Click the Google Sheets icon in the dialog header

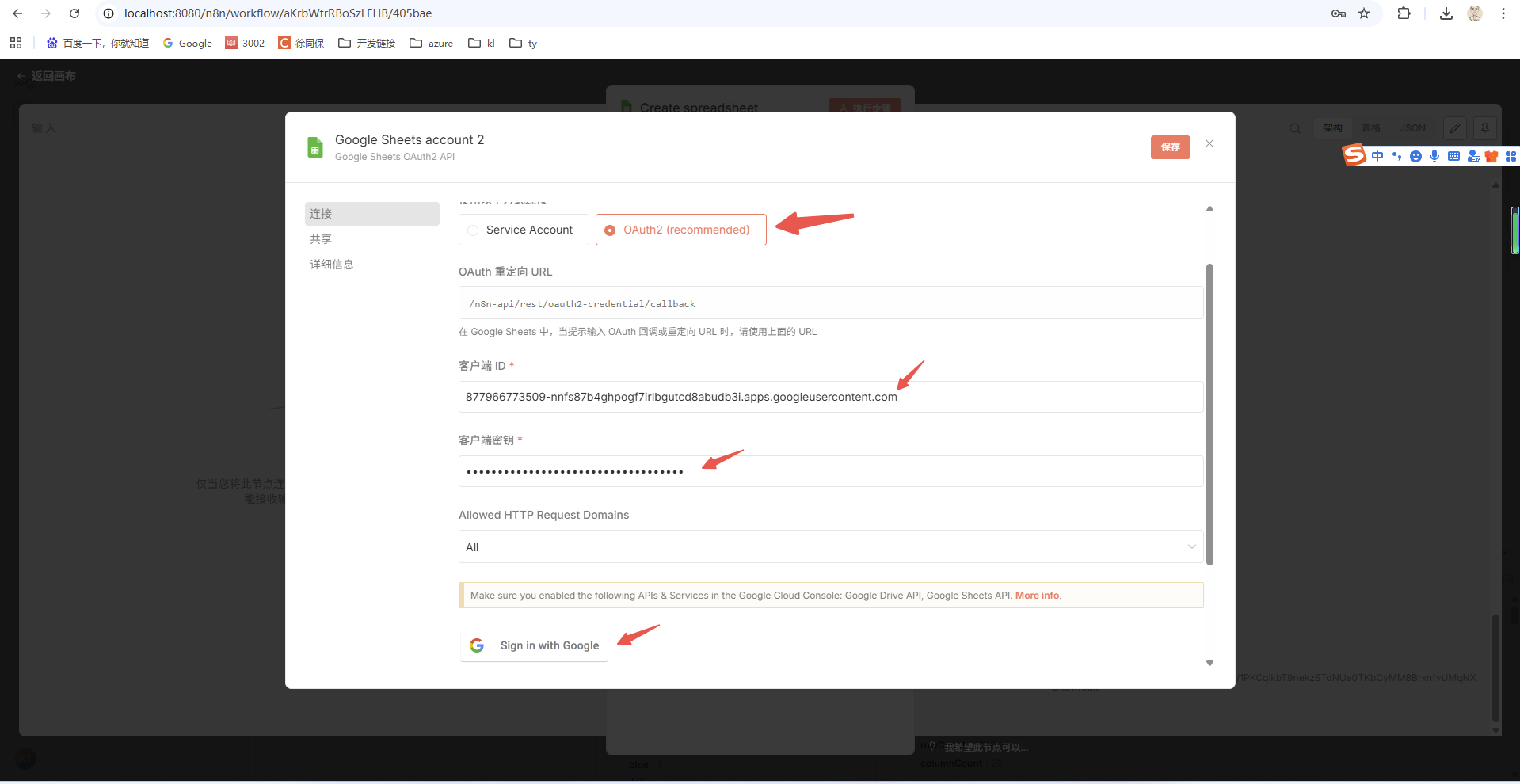315,147
